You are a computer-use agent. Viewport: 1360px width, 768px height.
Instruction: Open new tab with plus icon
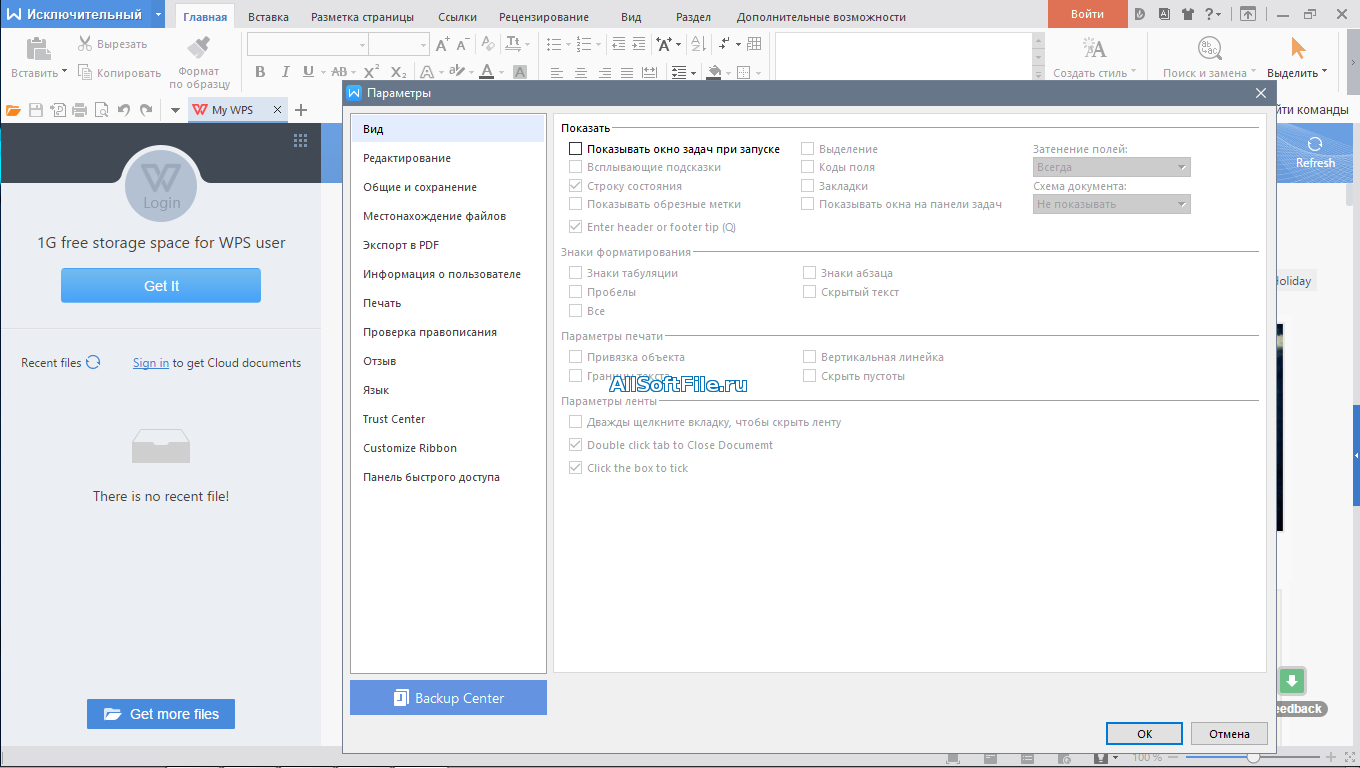click(x=301, y=110)
